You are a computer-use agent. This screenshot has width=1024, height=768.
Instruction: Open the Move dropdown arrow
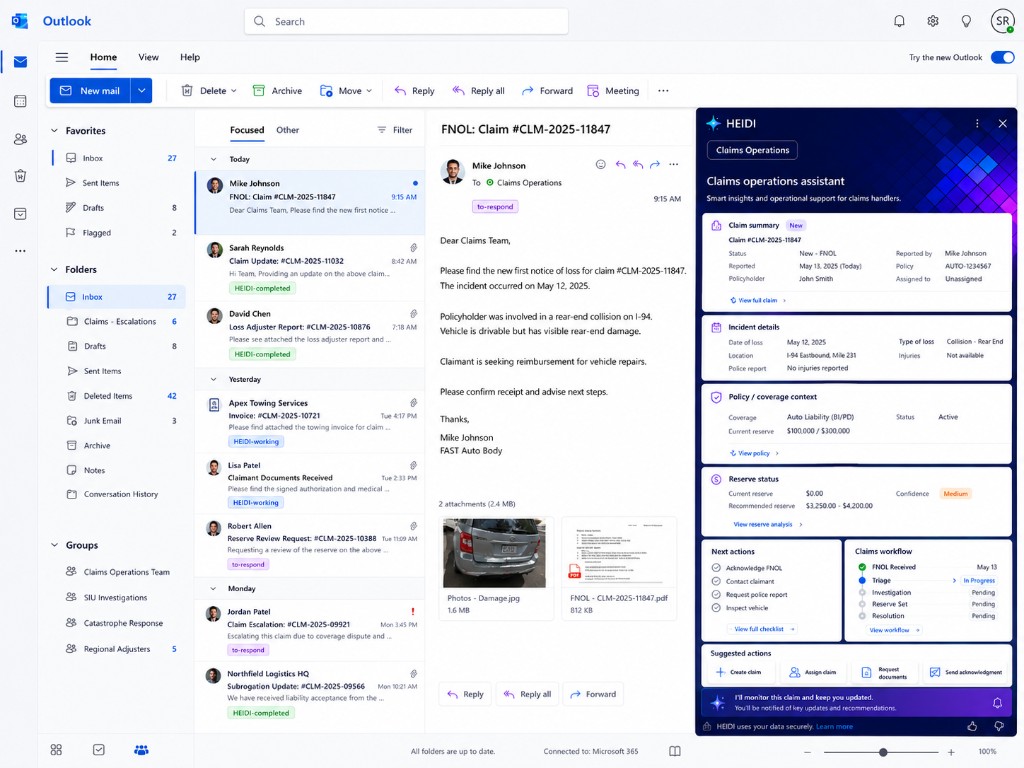369,91
